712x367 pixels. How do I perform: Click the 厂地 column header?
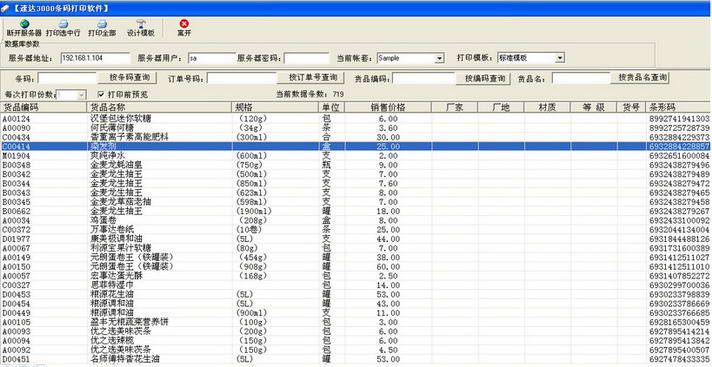[x=501, y=107]
